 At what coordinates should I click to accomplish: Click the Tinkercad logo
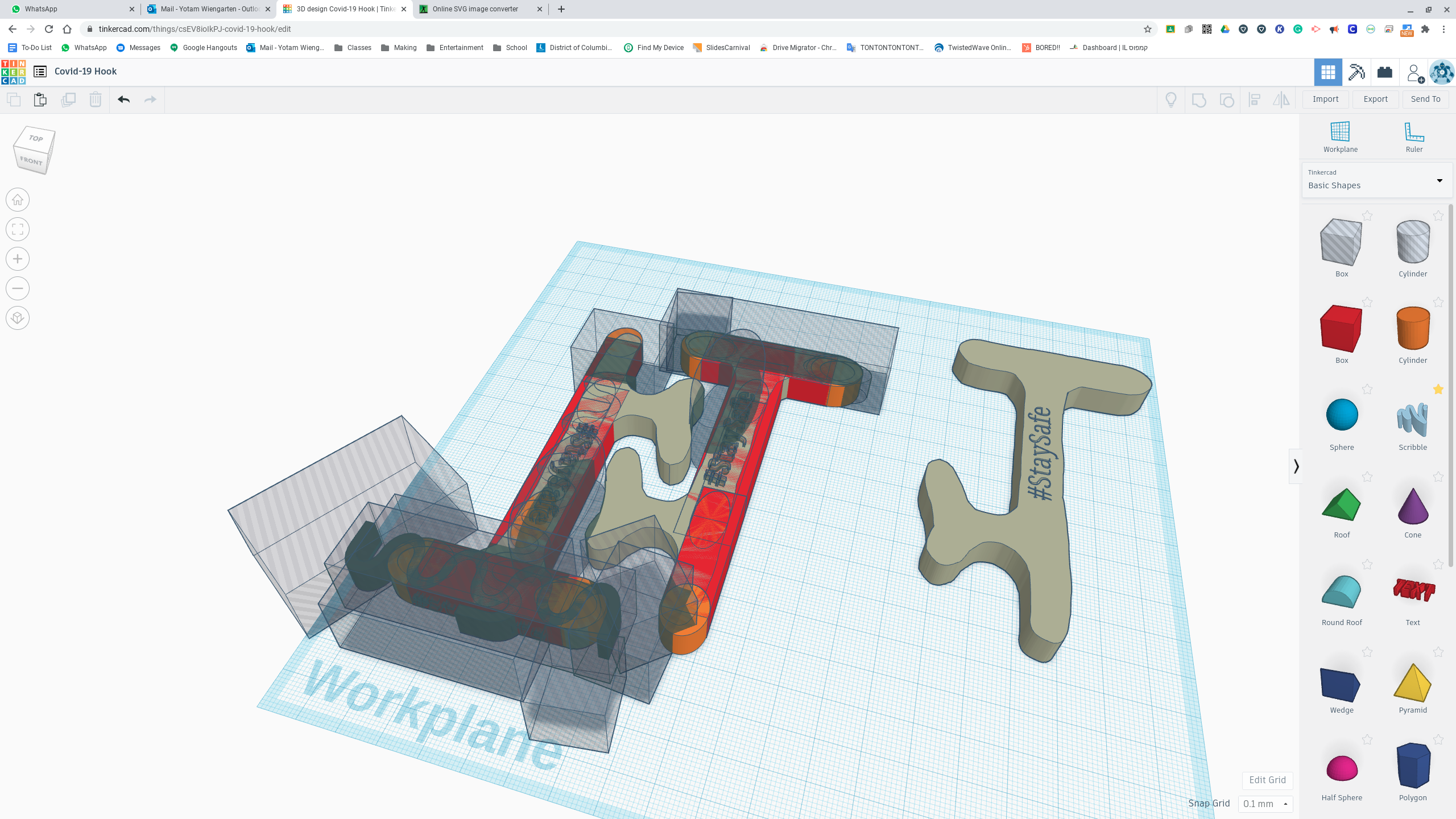[x=14, y=72]
